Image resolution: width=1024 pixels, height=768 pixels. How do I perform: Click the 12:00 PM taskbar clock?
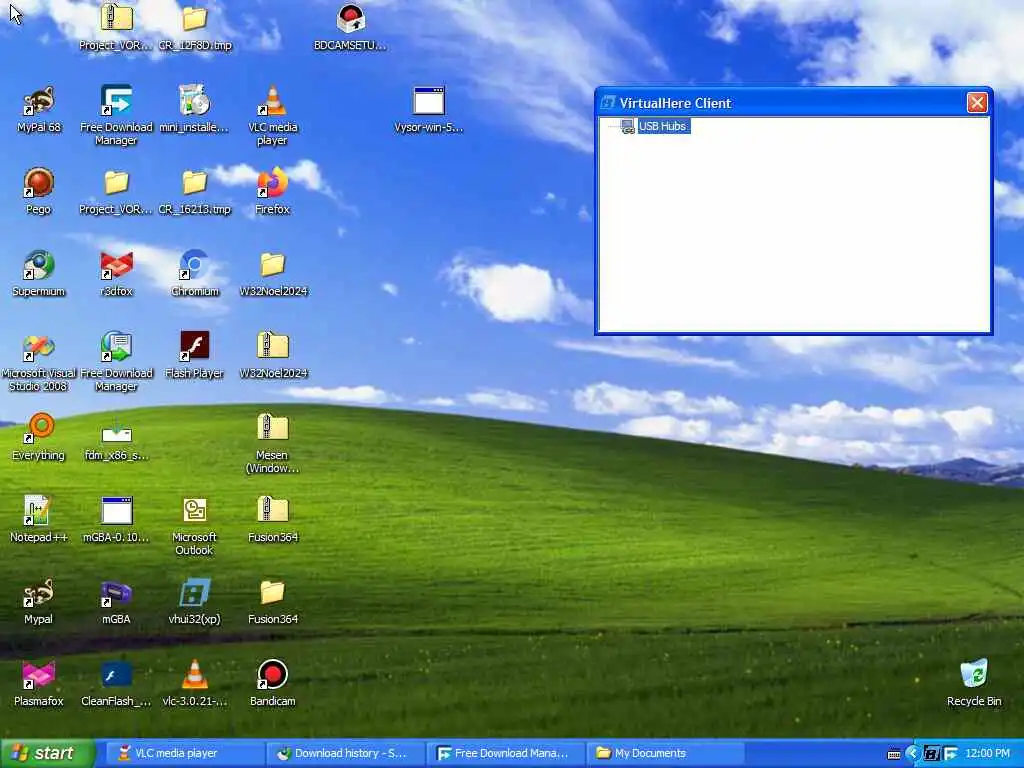(987, 753)
